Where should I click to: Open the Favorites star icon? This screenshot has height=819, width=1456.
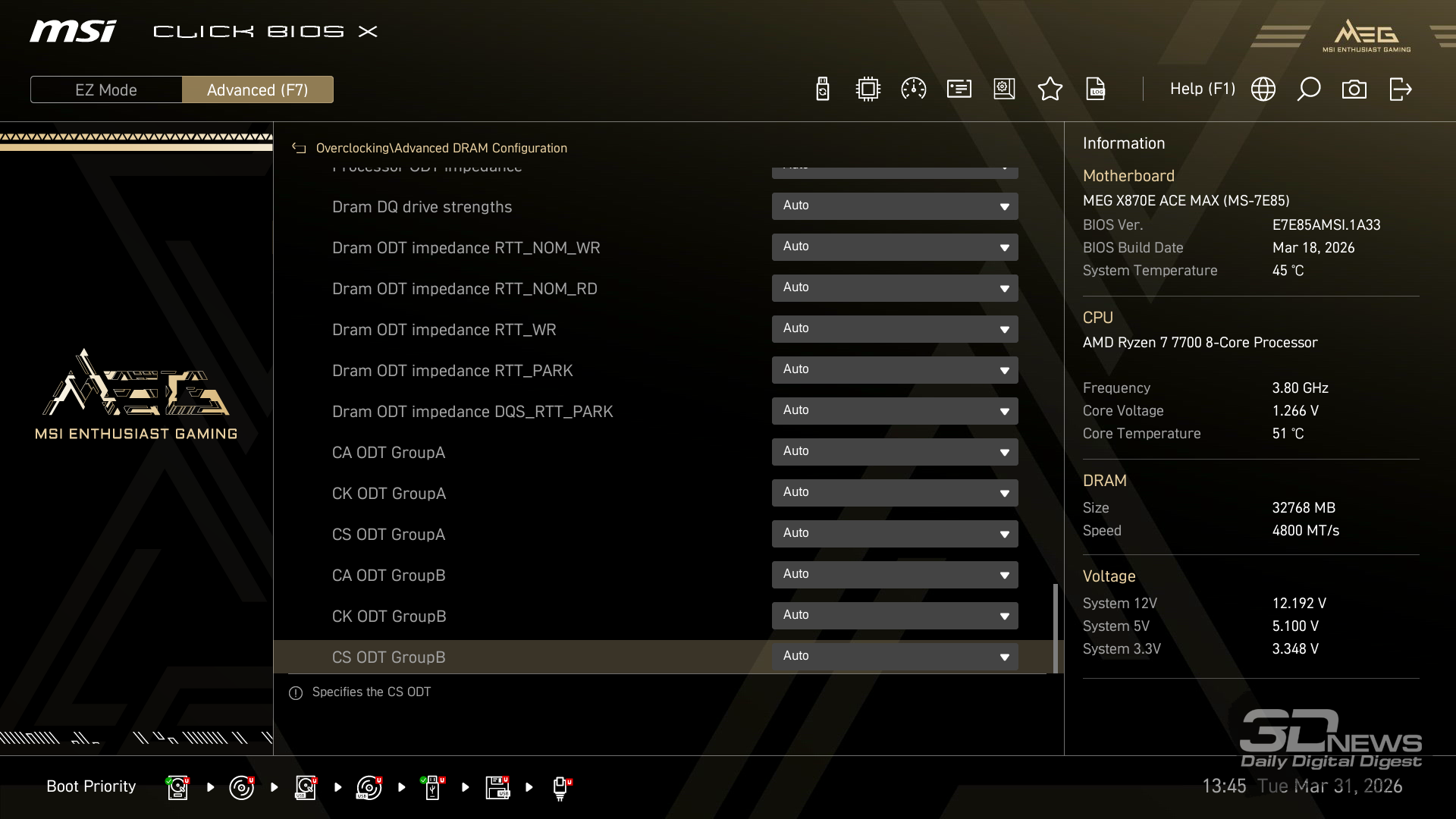1050,89
